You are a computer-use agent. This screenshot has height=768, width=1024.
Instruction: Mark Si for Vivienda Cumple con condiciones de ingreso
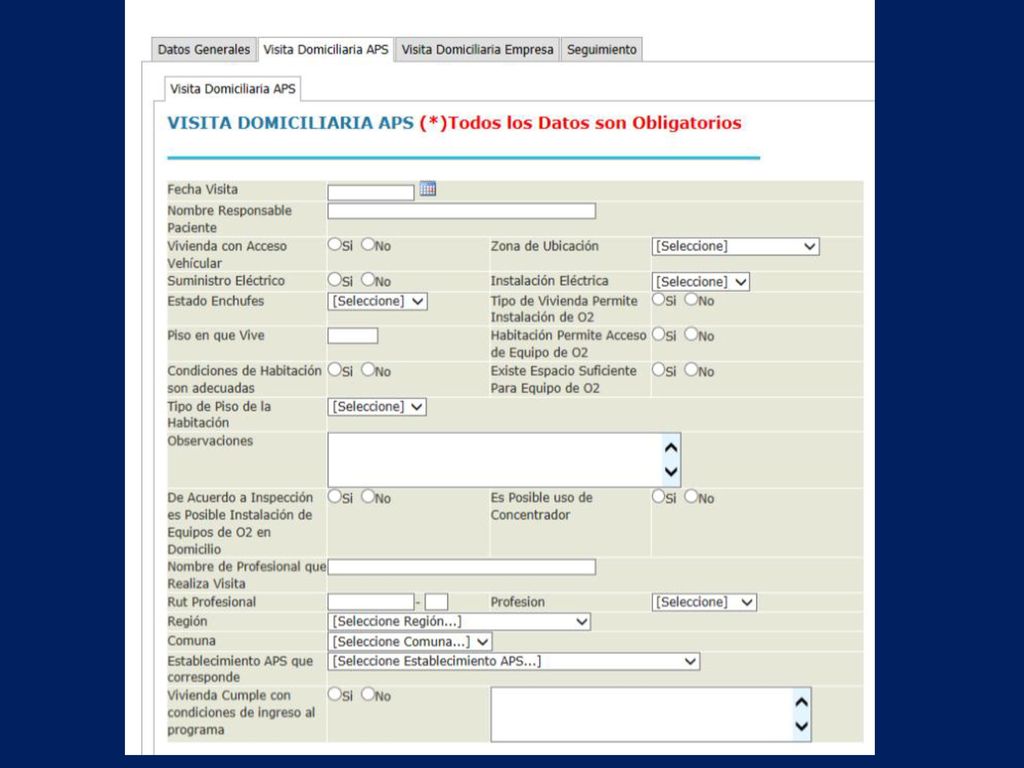(x=334, y=694)
